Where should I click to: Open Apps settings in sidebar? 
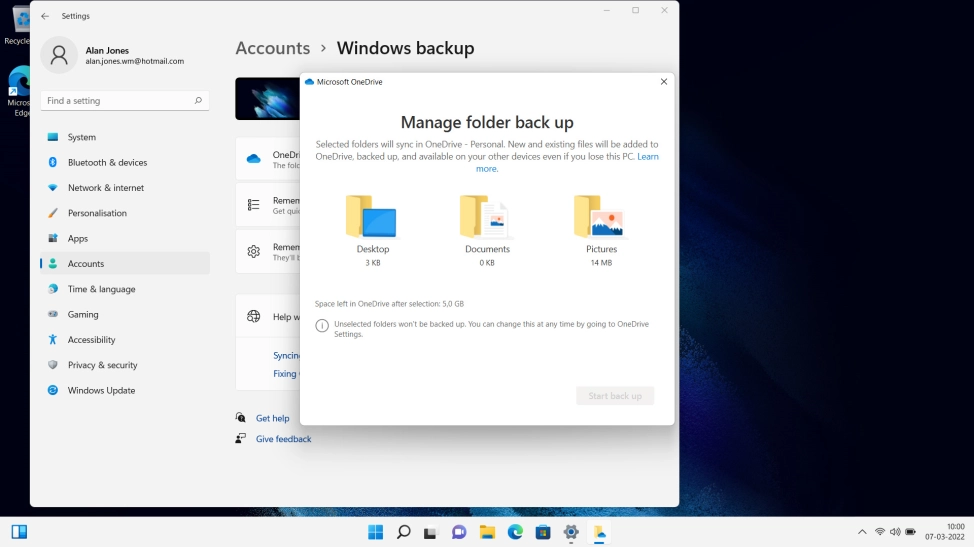coord(125,238)
